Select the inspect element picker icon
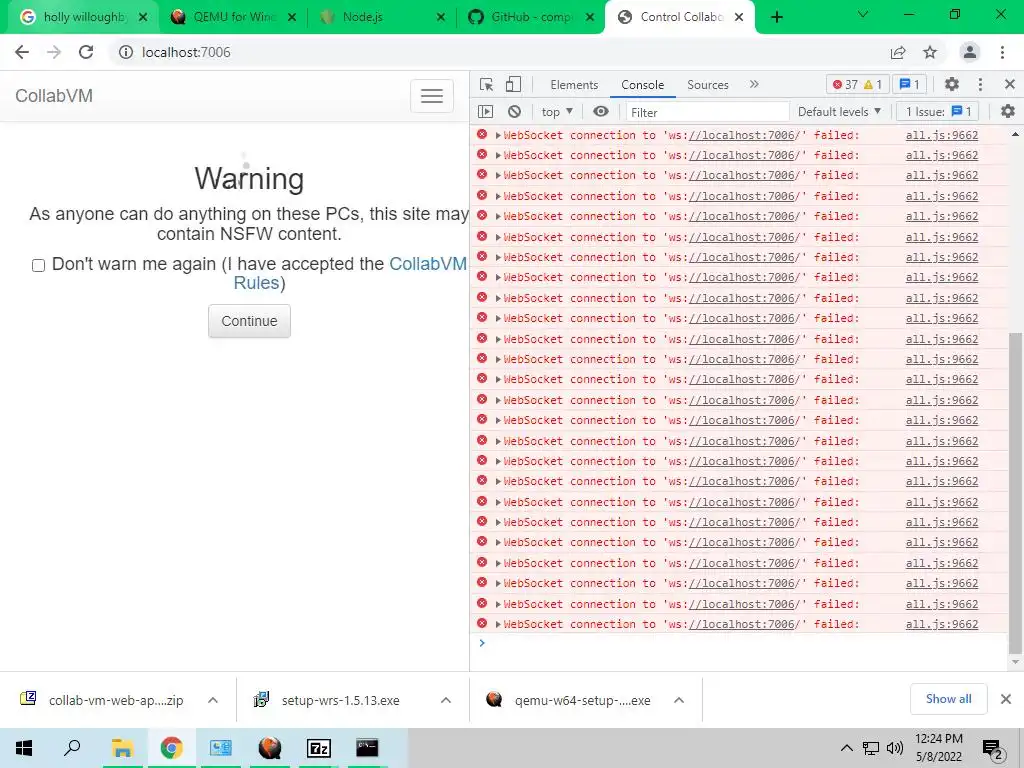This screenshot has height=768, width=1024. tap(486, 84)
